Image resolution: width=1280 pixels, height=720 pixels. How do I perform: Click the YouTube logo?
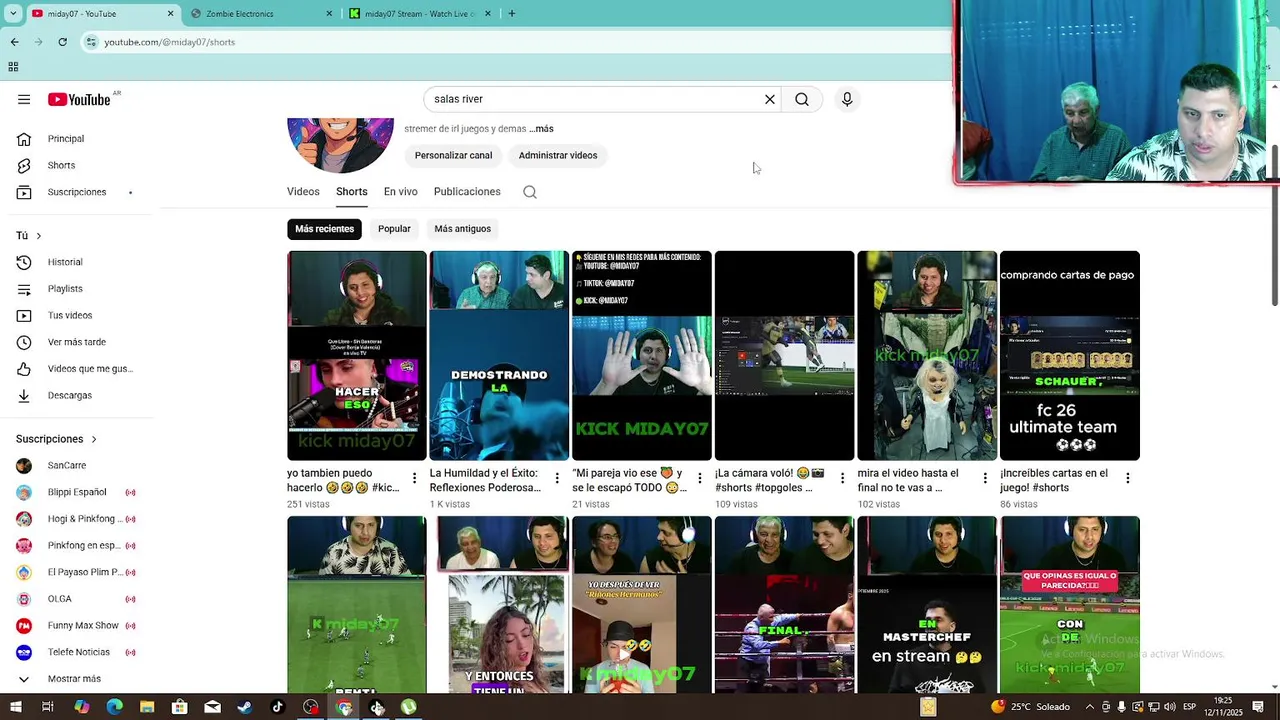pos(79,99)
